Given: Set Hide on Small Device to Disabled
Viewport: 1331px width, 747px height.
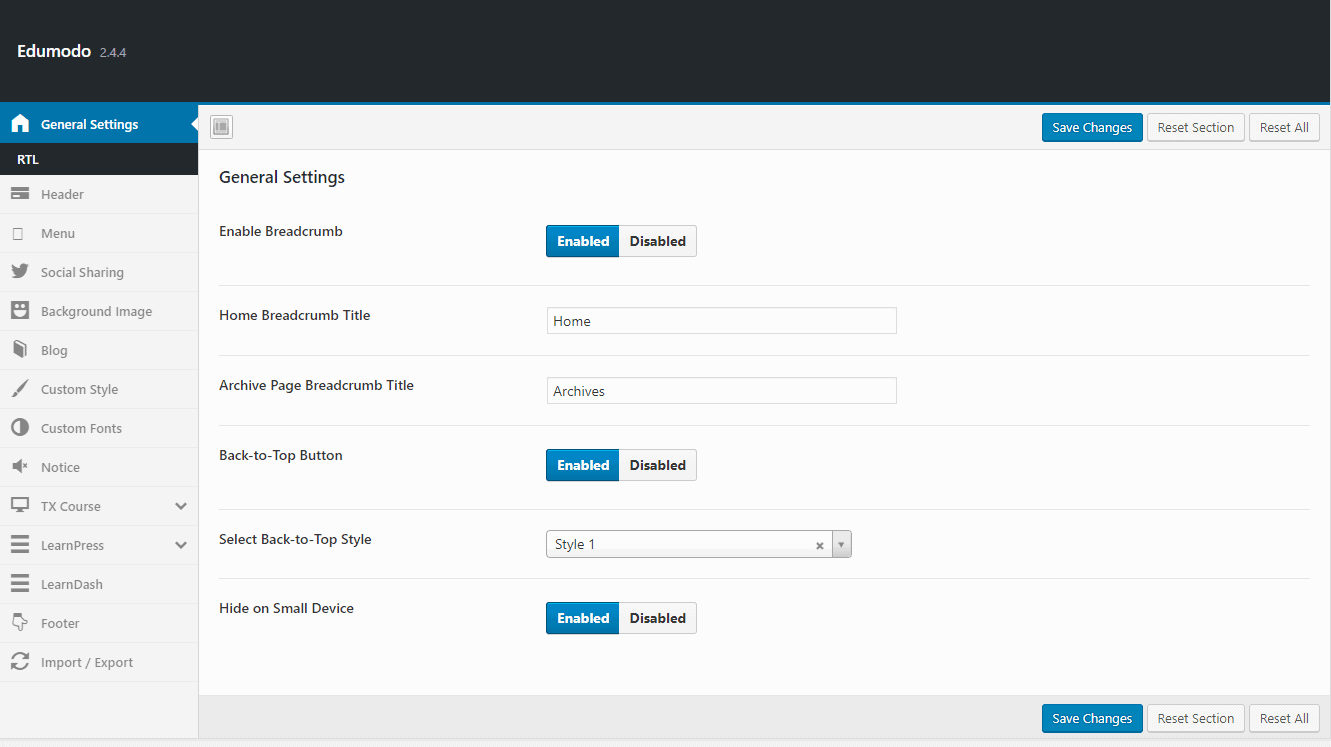Looking at the screenshot, I should [x=657, y=618].
